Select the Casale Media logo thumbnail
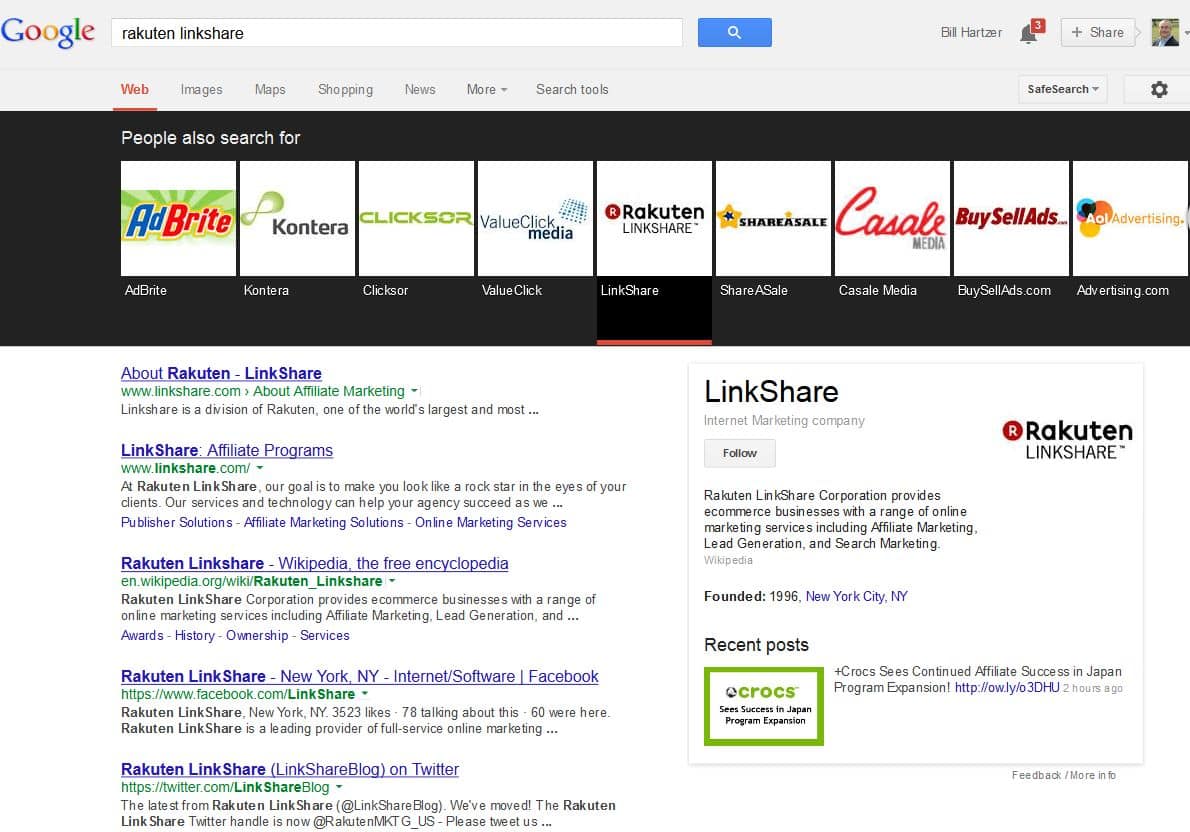This screenshot has height=832, width=1190. (x=892, y=219)
